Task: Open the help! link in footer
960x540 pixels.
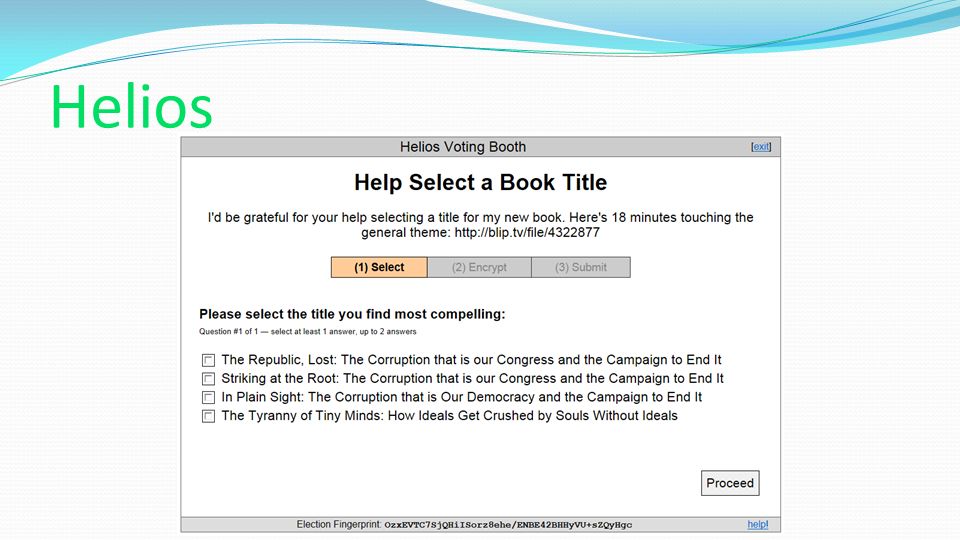Action: tap(757, 525)
